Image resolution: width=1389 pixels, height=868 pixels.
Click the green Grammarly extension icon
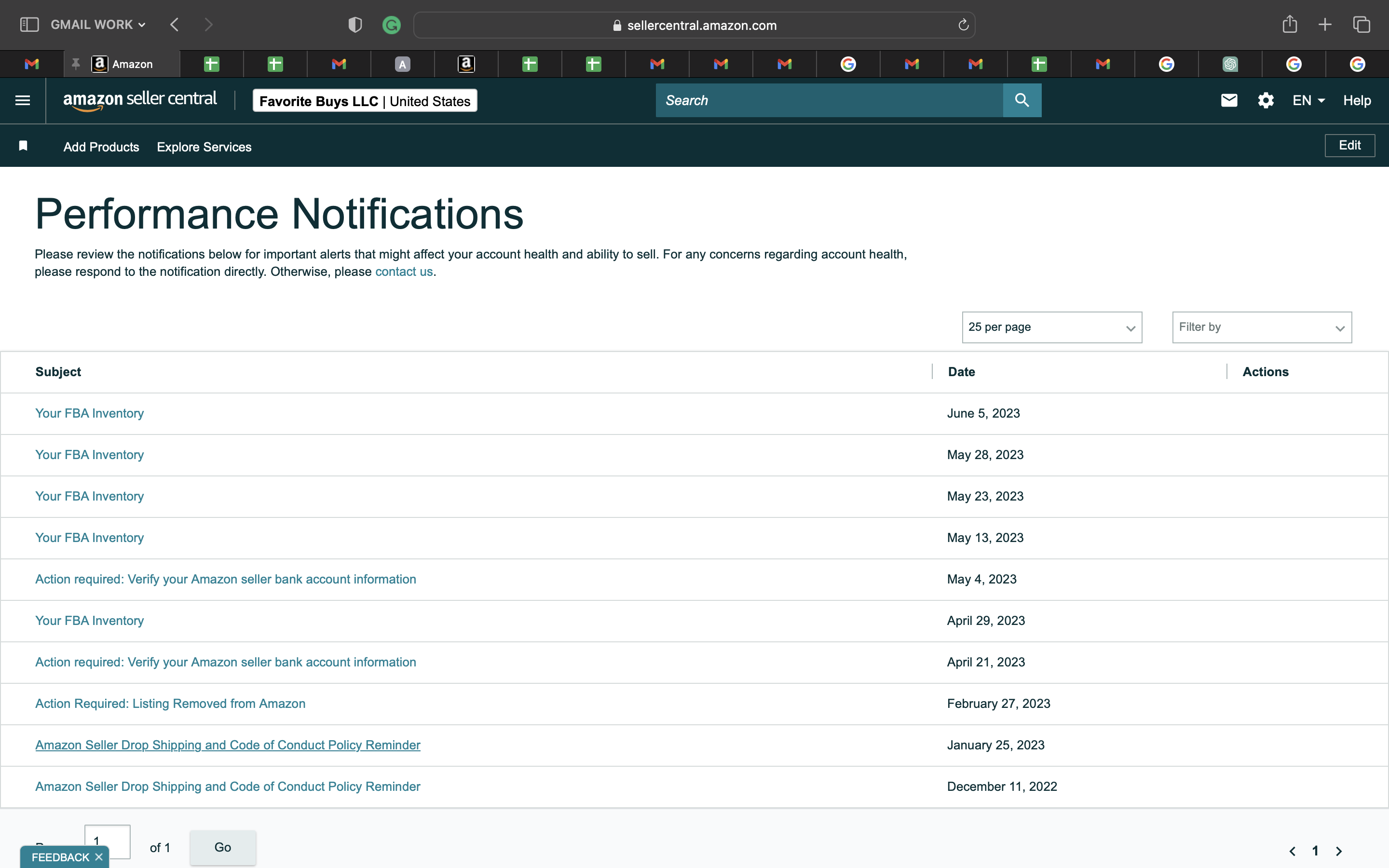tap(392, 25)
